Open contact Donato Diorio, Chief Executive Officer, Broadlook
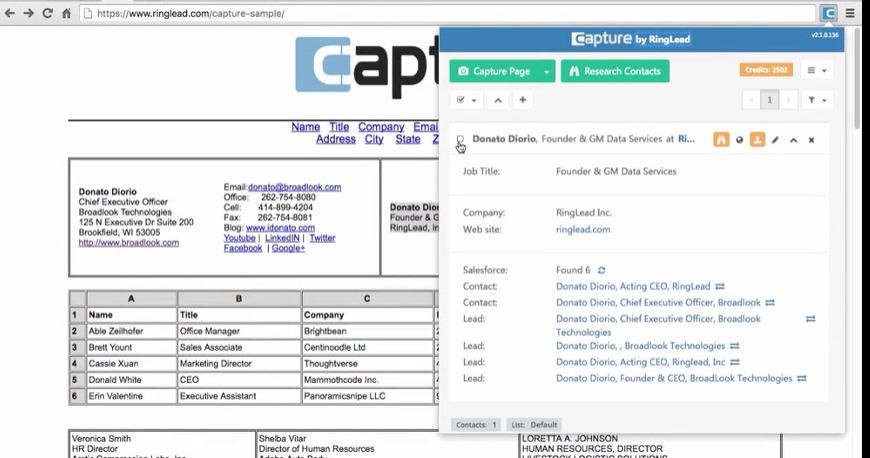Image resolution: width=870 pixels, height=458 pixels. coord(658,303)
